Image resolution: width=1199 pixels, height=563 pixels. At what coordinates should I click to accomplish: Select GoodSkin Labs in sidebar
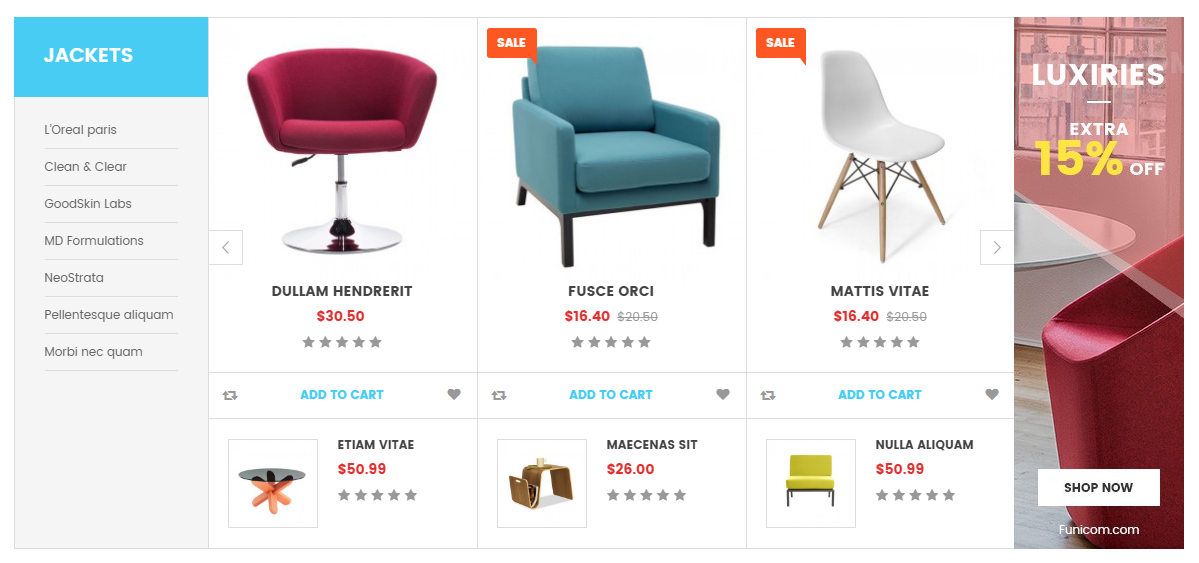click(x=88, y=203)
